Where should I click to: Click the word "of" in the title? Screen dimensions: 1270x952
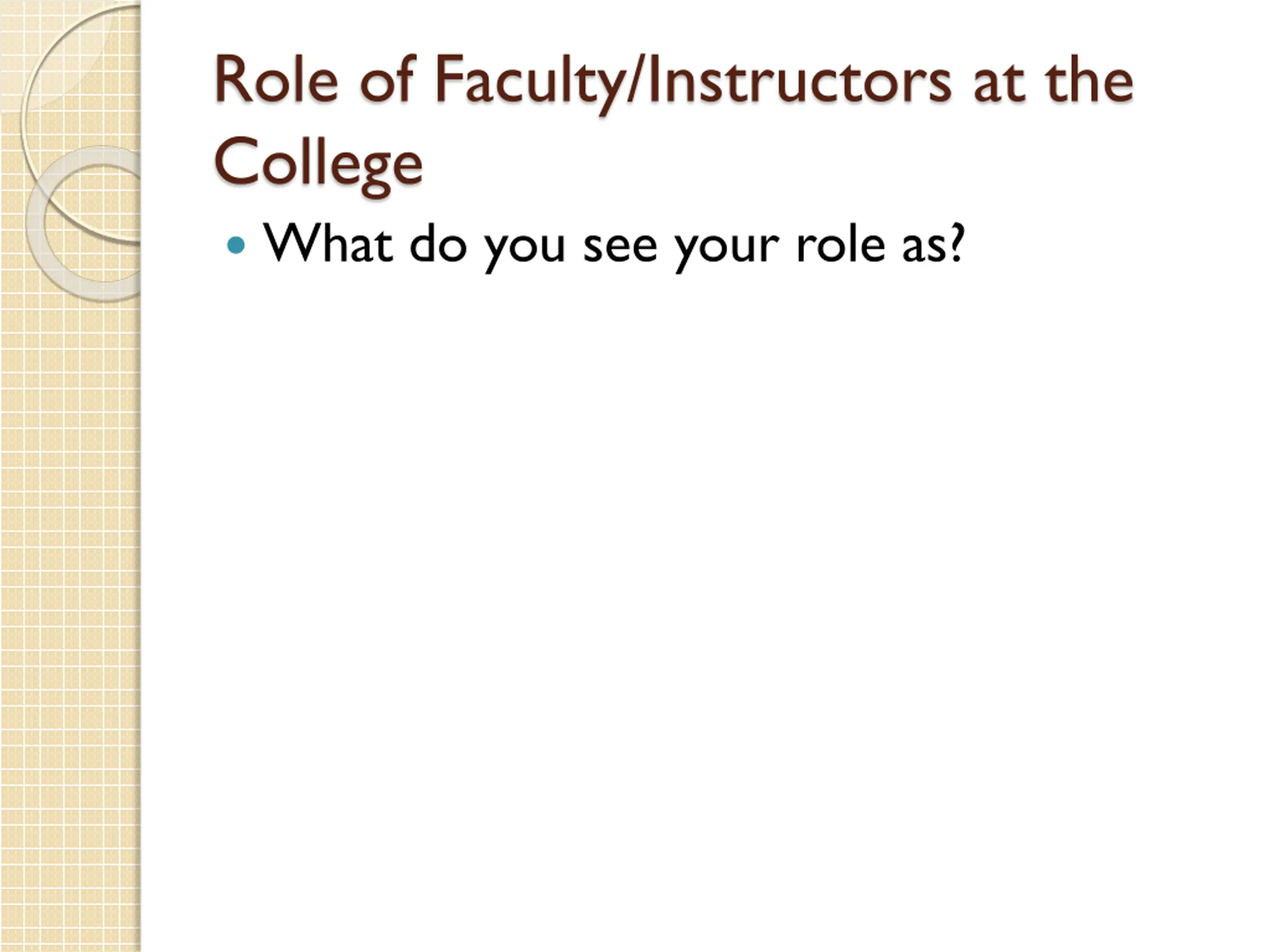pyautogui.click(x=387, y=80)
